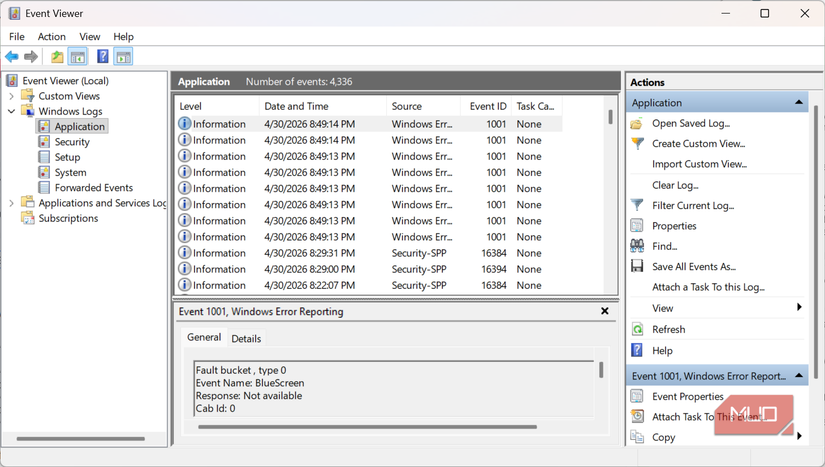Click Clear Log... action

(x=675, y=185)
